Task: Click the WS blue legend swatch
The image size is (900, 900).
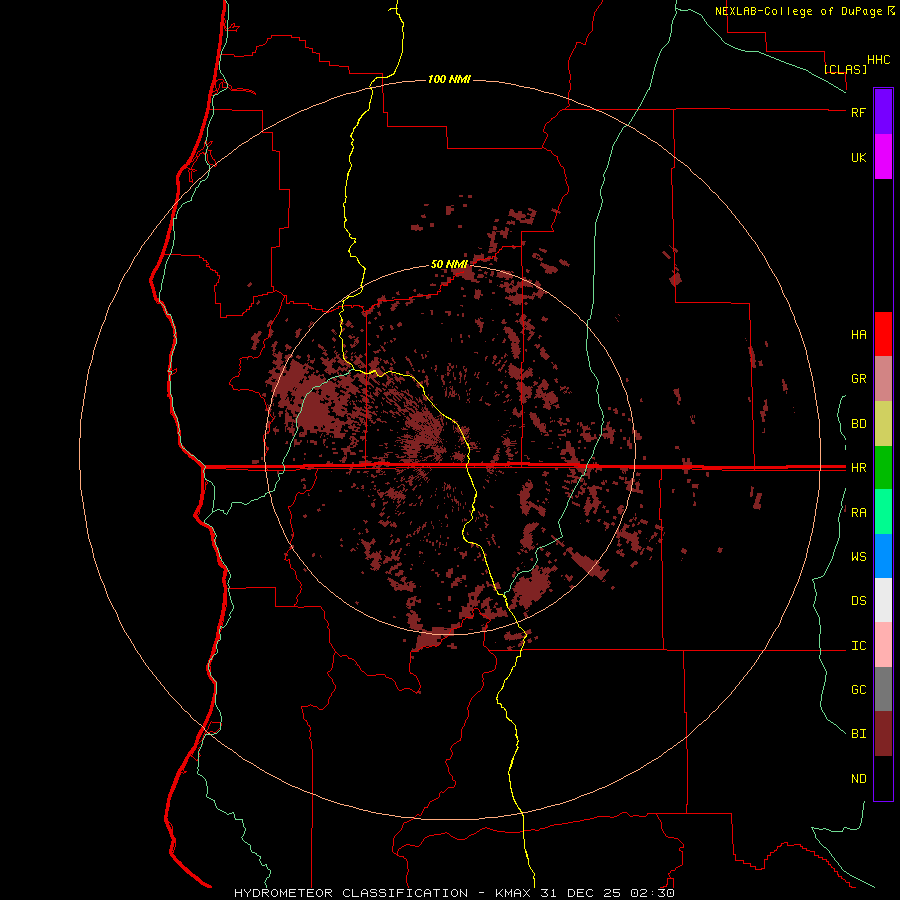Action: pyautogui.click(x=883, y=556)
